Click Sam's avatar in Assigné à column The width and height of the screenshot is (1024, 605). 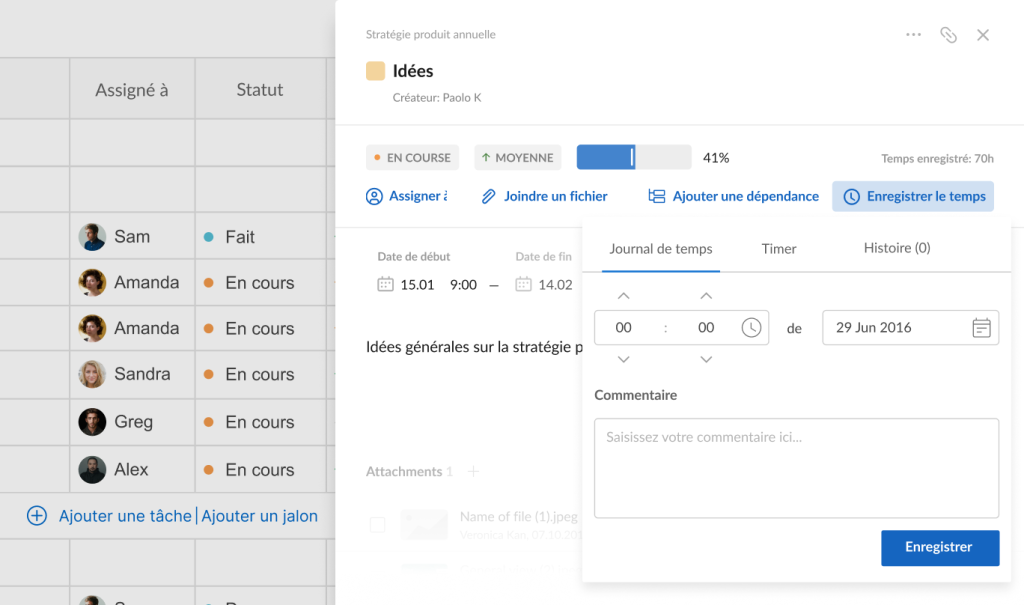click(x=92, y=237)
